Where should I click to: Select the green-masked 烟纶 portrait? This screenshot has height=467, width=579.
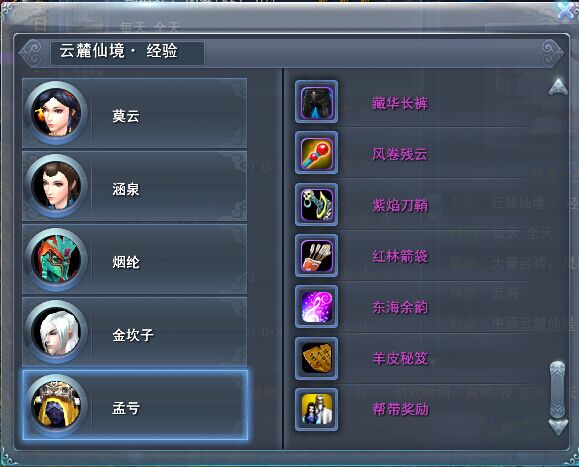56,259
